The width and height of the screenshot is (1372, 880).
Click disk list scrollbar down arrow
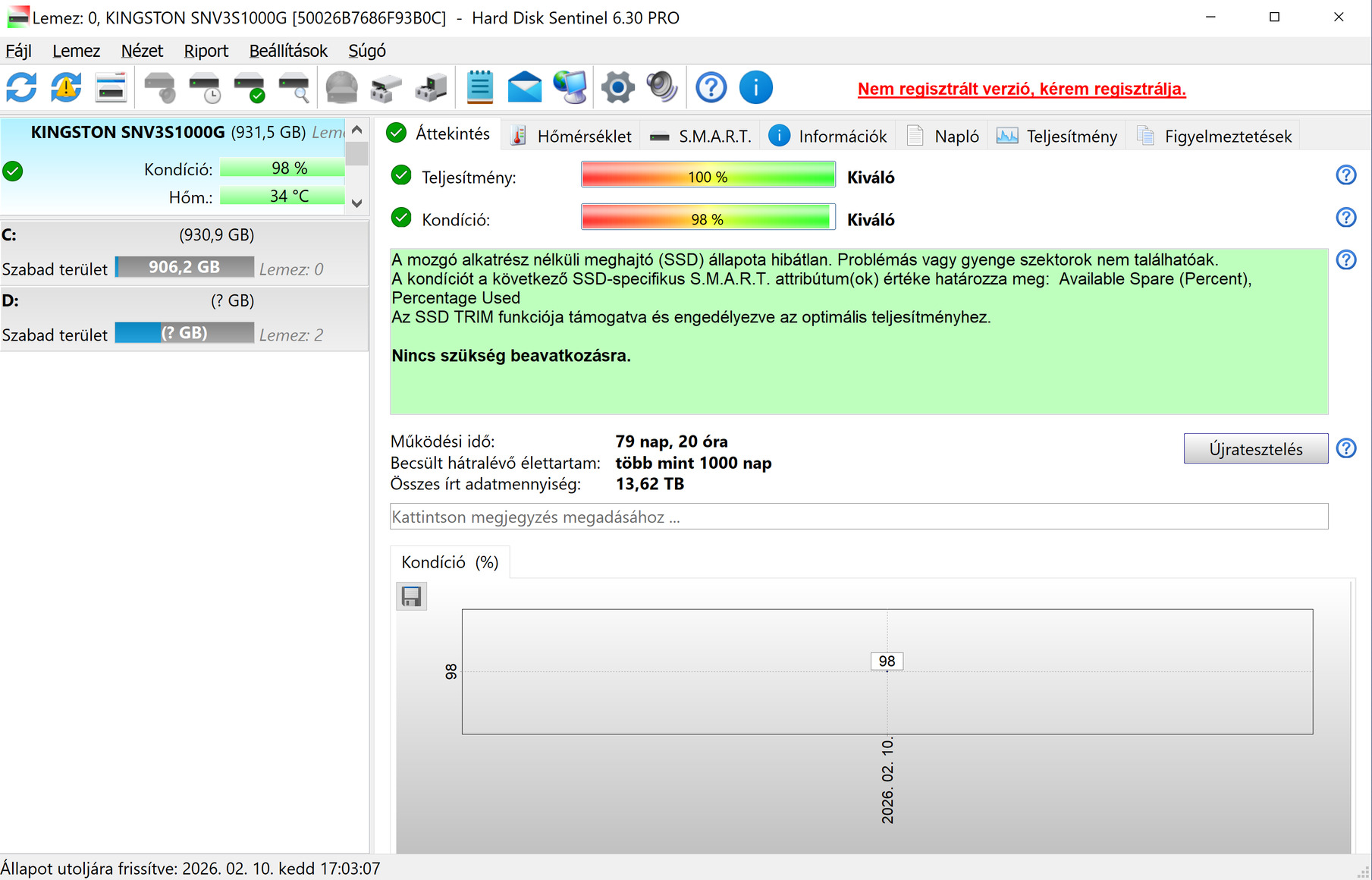356,203
